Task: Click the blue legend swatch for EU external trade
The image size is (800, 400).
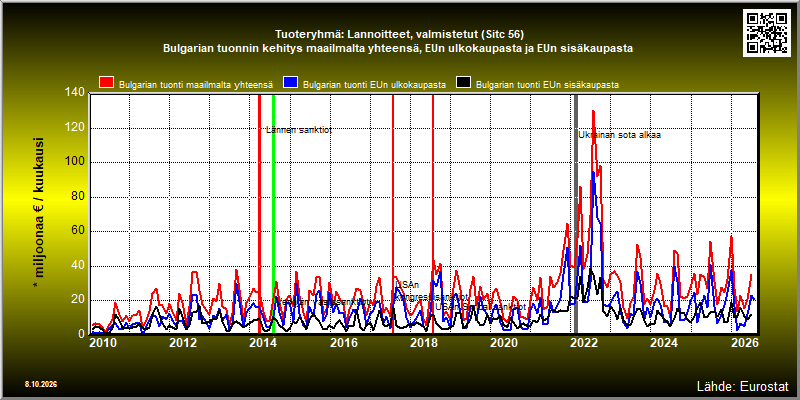Action: [x=290, y=83]
